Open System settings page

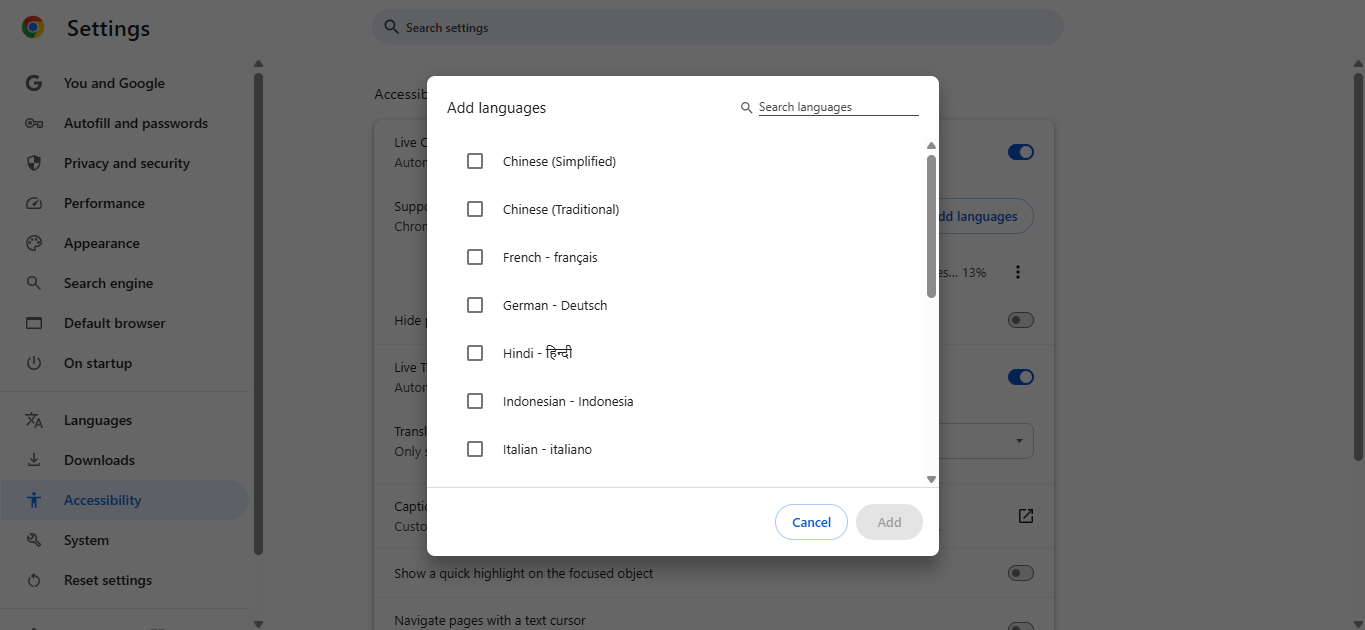click(x=125, y=540)
